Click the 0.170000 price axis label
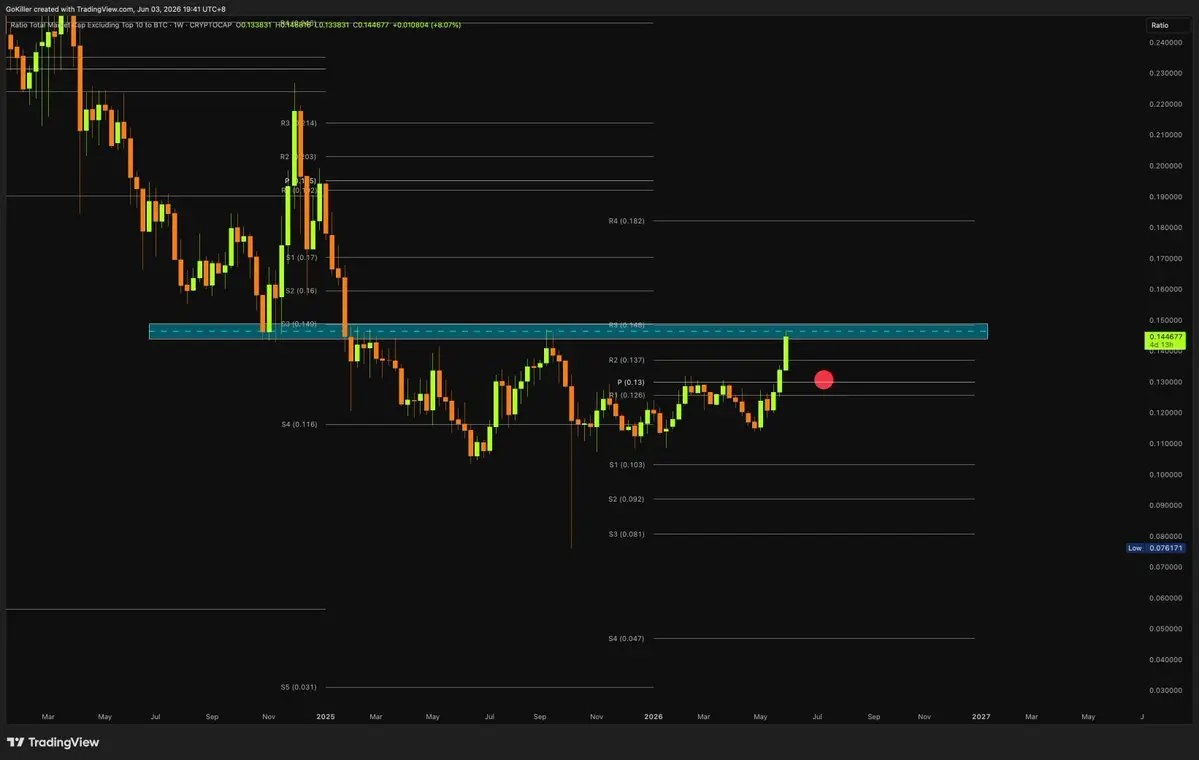The width and height of the screenshot is (1199, 760). 1165,258
